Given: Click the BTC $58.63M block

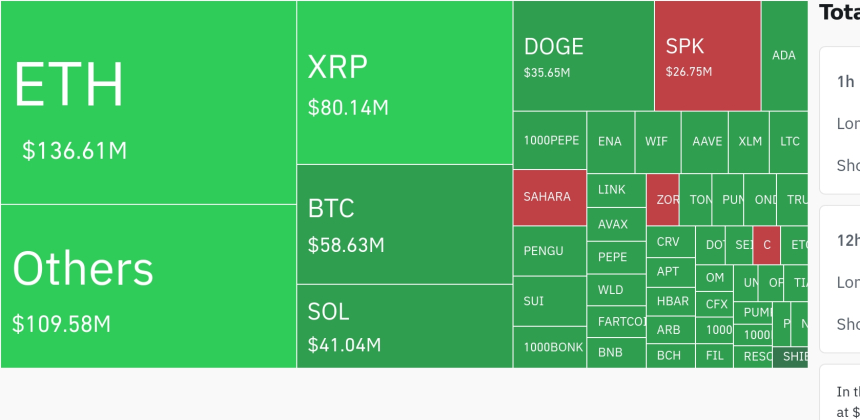Looking at the screenshot, I should 404,224.
